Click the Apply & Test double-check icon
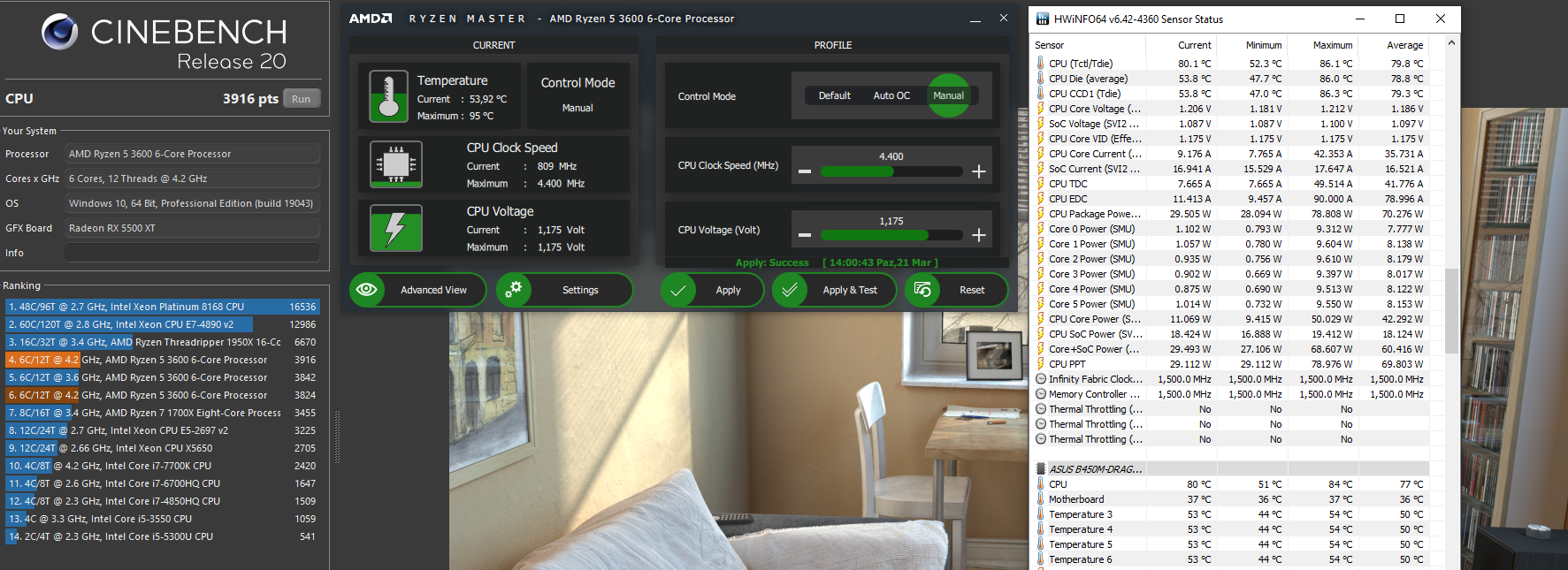This screenshot has height=570, width=1568. click(790, 290)
